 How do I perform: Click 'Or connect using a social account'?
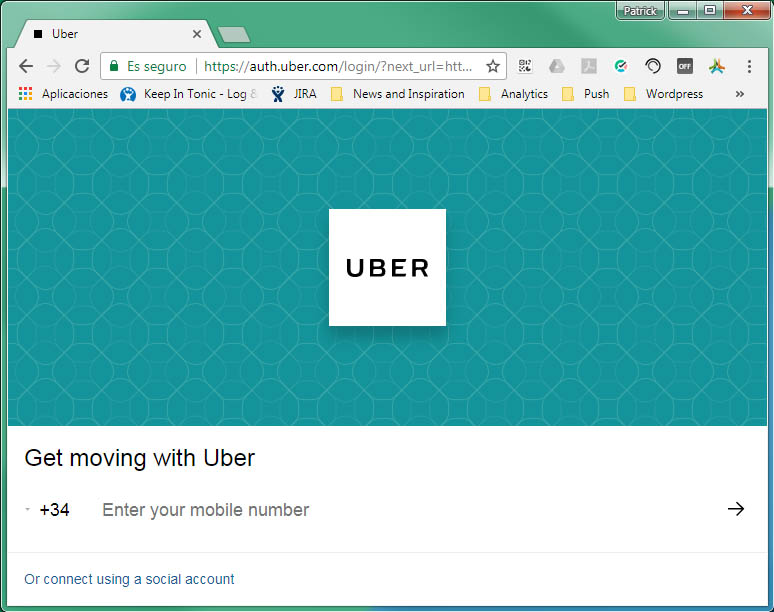(129, 579)
